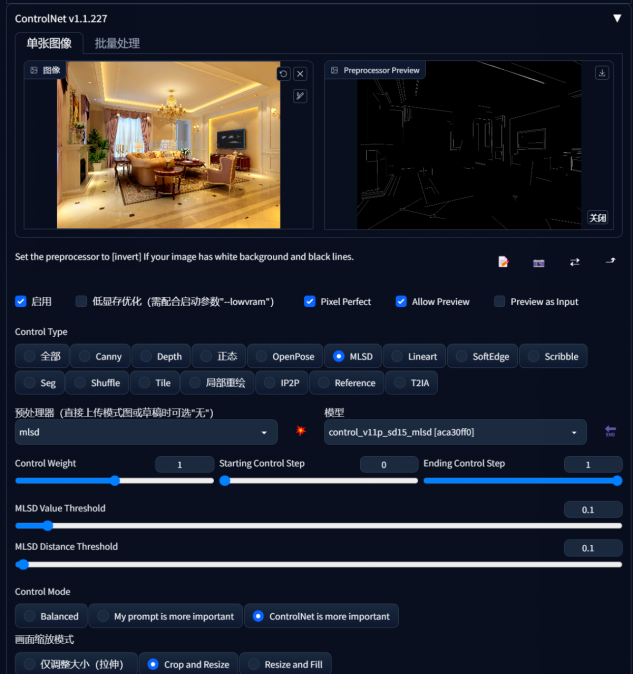Click the Preprocessor Preview line image
Viewport: 633px width, 674px height.
tap(469, 145)
